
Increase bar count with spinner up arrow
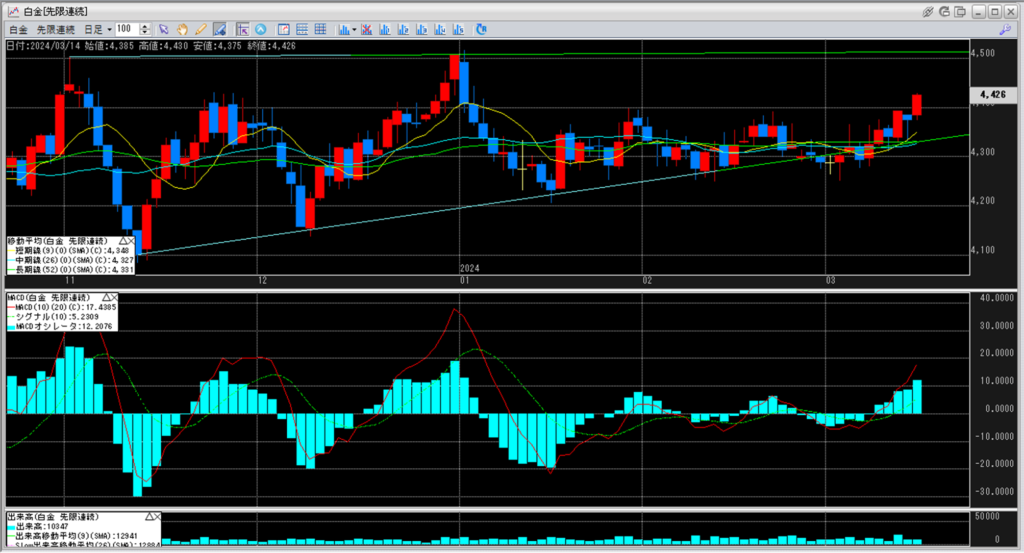145,26
